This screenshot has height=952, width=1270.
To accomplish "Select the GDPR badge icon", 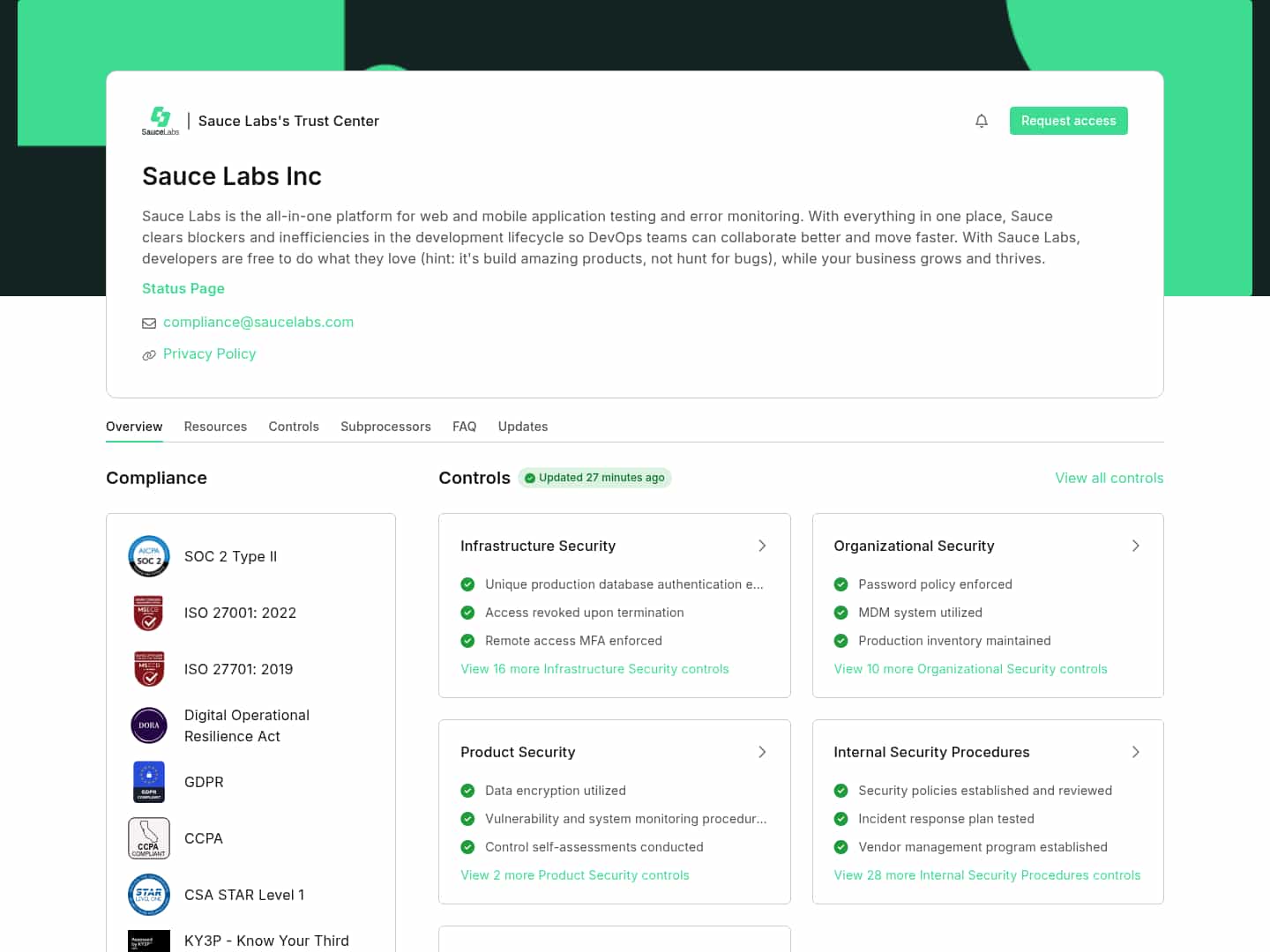I will tap(149, 782).
